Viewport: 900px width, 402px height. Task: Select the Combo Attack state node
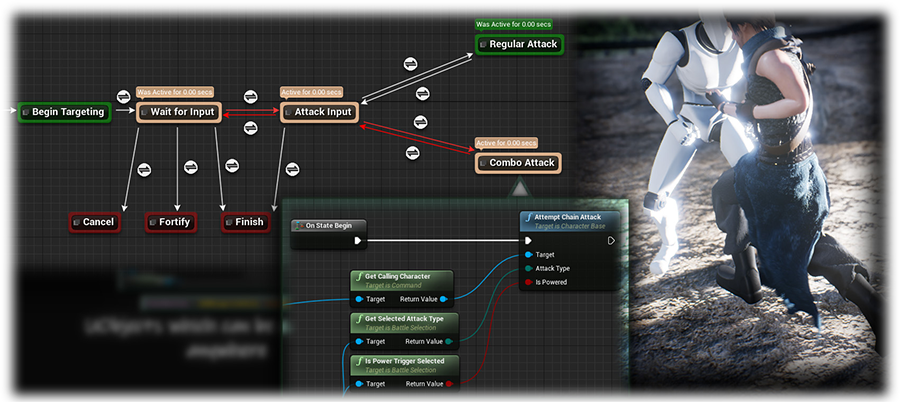point(518,163)
